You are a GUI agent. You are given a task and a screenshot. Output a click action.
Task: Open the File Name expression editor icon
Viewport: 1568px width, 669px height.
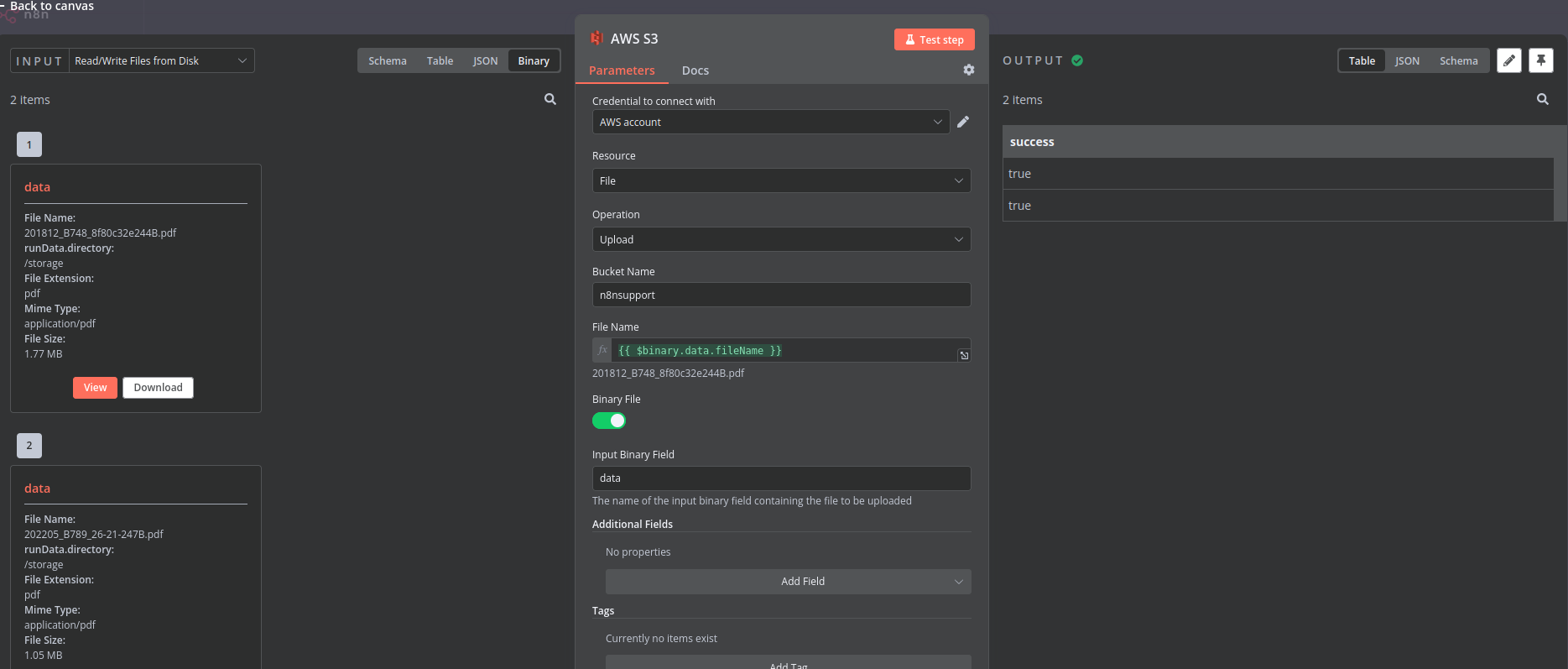[x=964, y=356]
